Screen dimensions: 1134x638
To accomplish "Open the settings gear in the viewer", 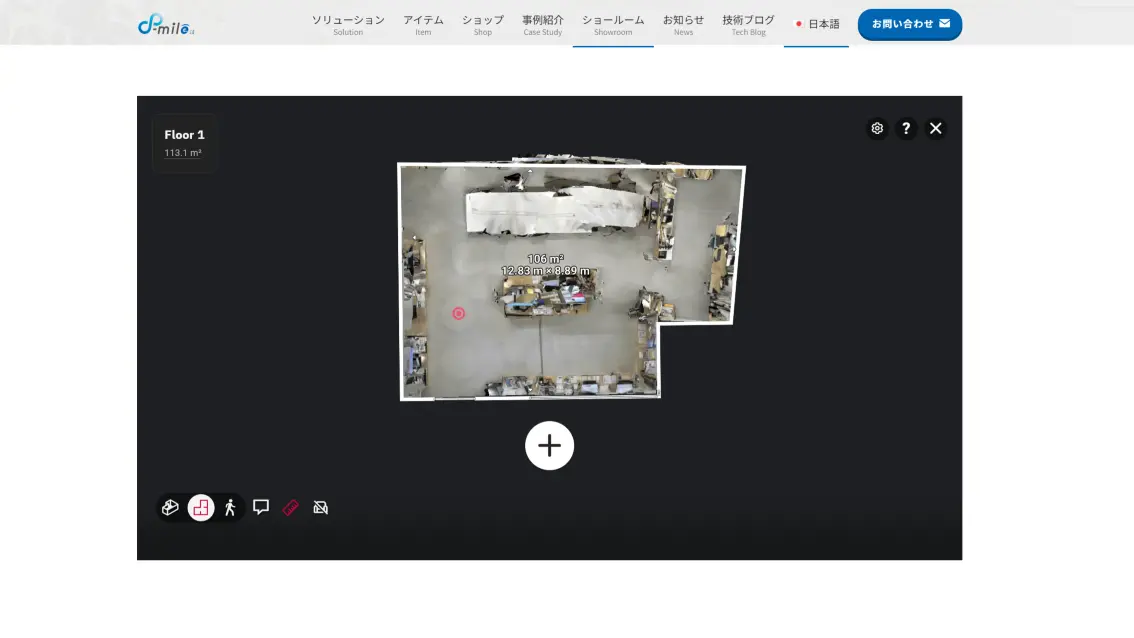I will (877, 128).
